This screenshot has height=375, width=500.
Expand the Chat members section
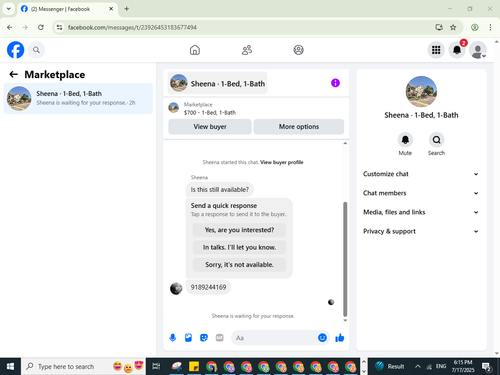pyautogui.click(x=421, y=193)
